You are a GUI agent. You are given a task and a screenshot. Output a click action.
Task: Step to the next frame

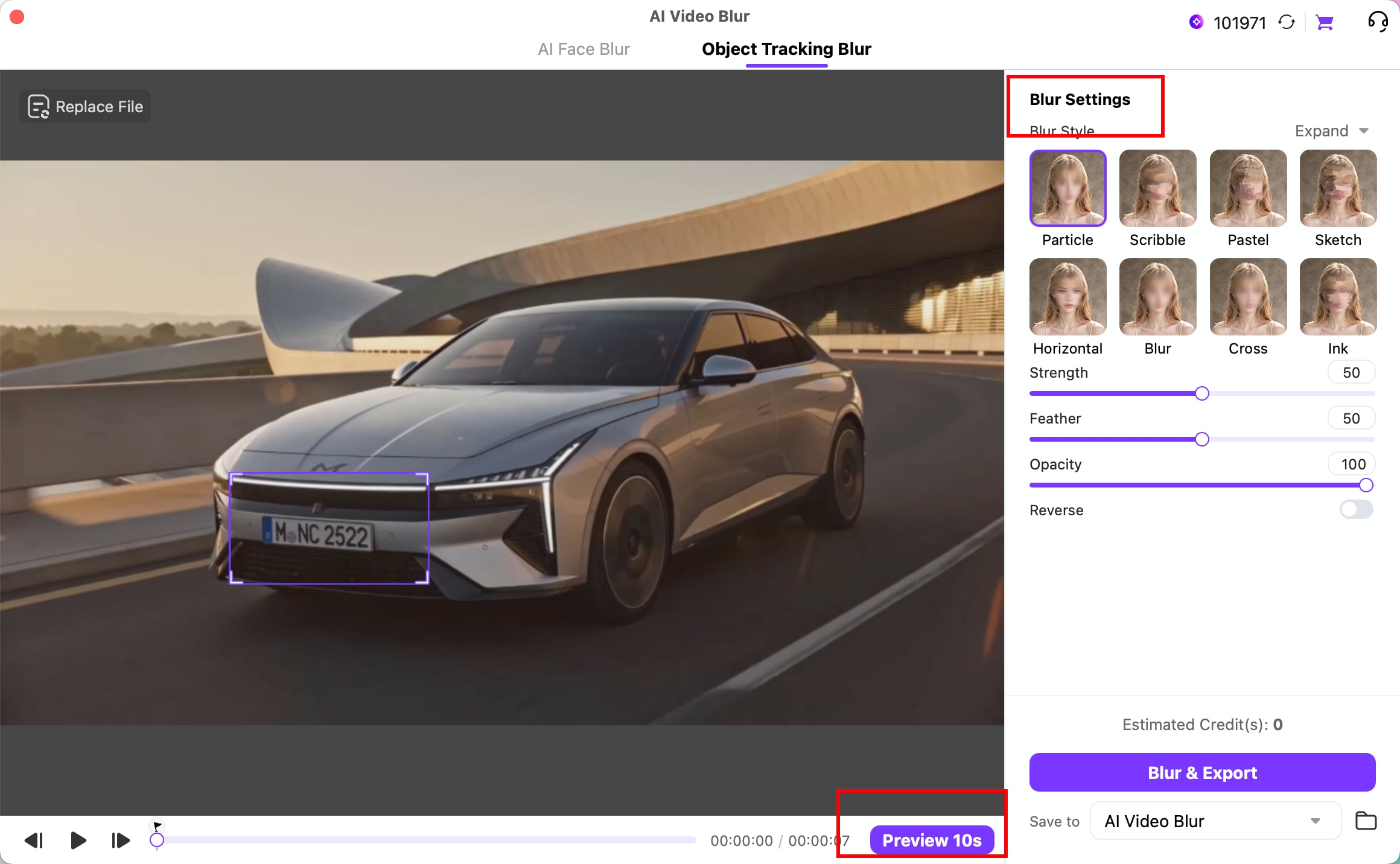(x=121, y=840)
